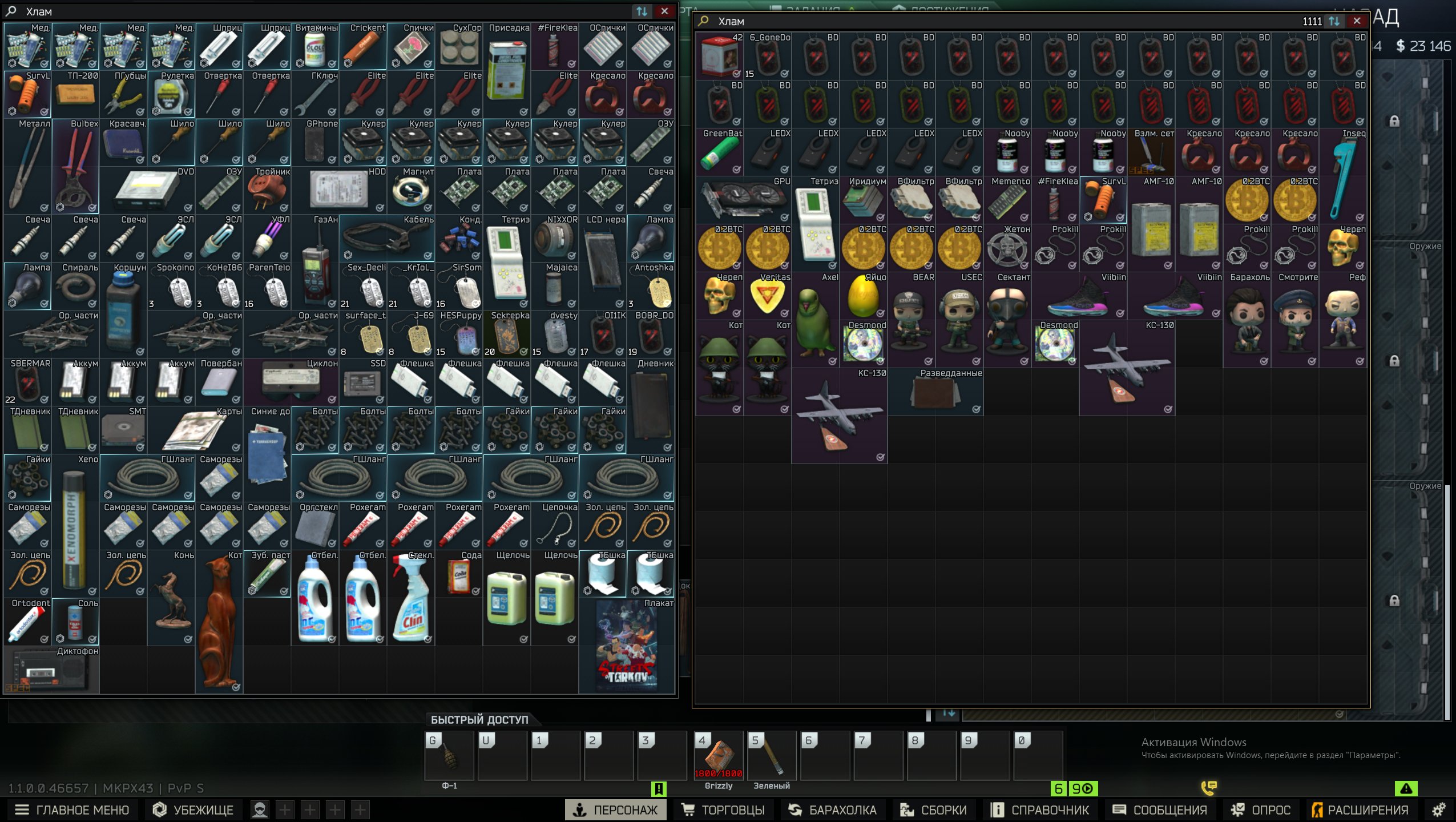Select the Sckrepka dog tag
The height and width of the screenshot is (822, 1456).
point(507,334)
